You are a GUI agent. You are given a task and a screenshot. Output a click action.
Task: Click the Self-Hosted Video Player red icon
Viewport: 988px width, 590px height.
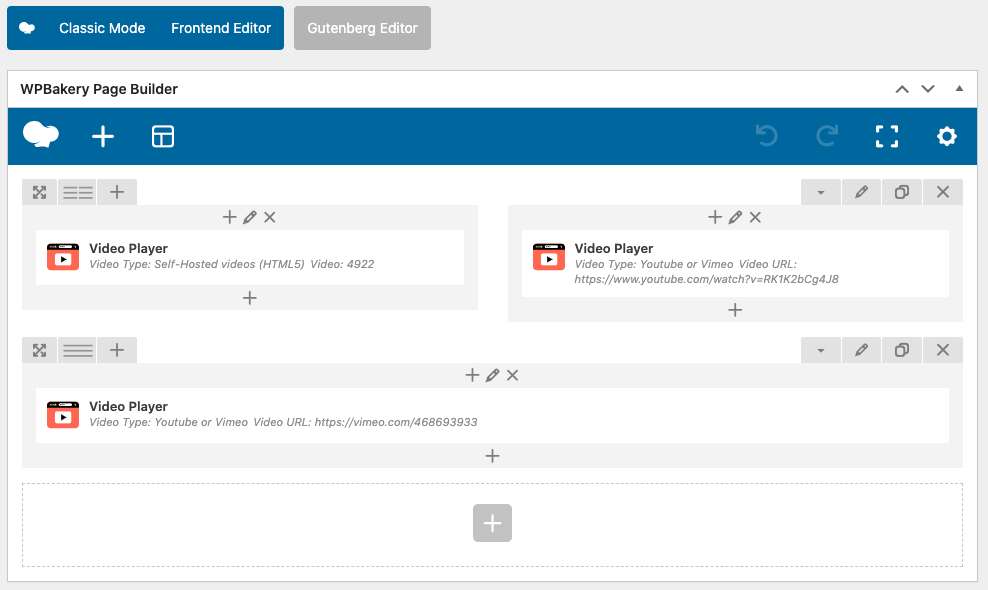click(x=63, y=257)
